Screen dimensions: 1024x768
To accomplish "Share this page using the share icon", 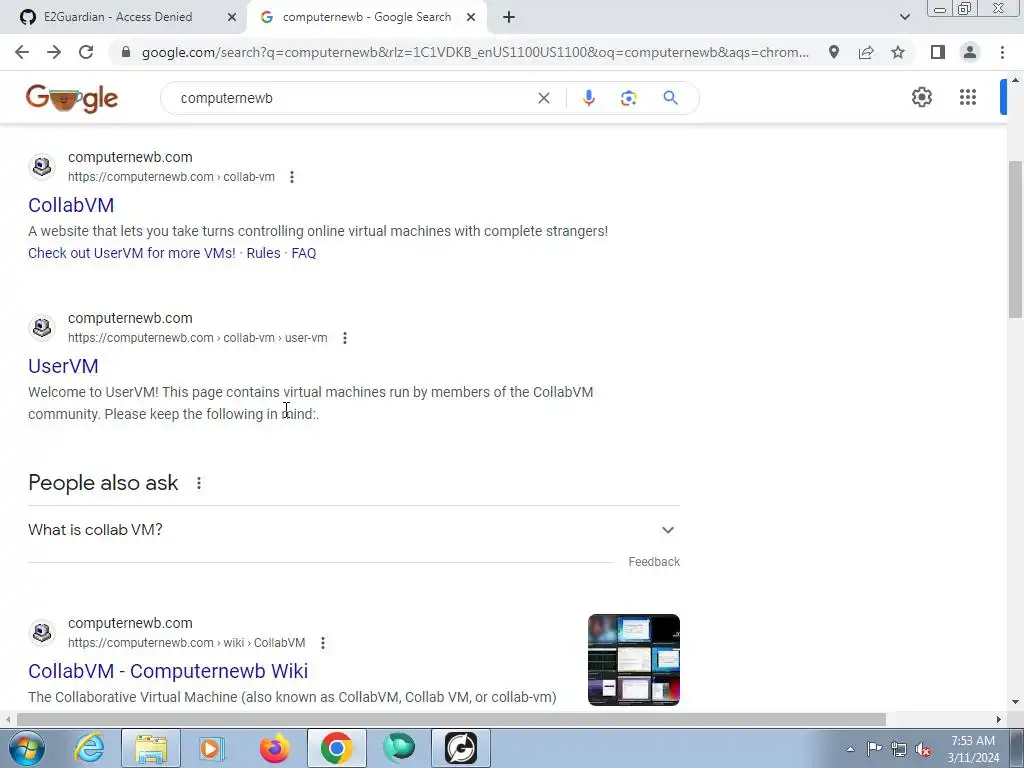I will click(x=866, y=52).
